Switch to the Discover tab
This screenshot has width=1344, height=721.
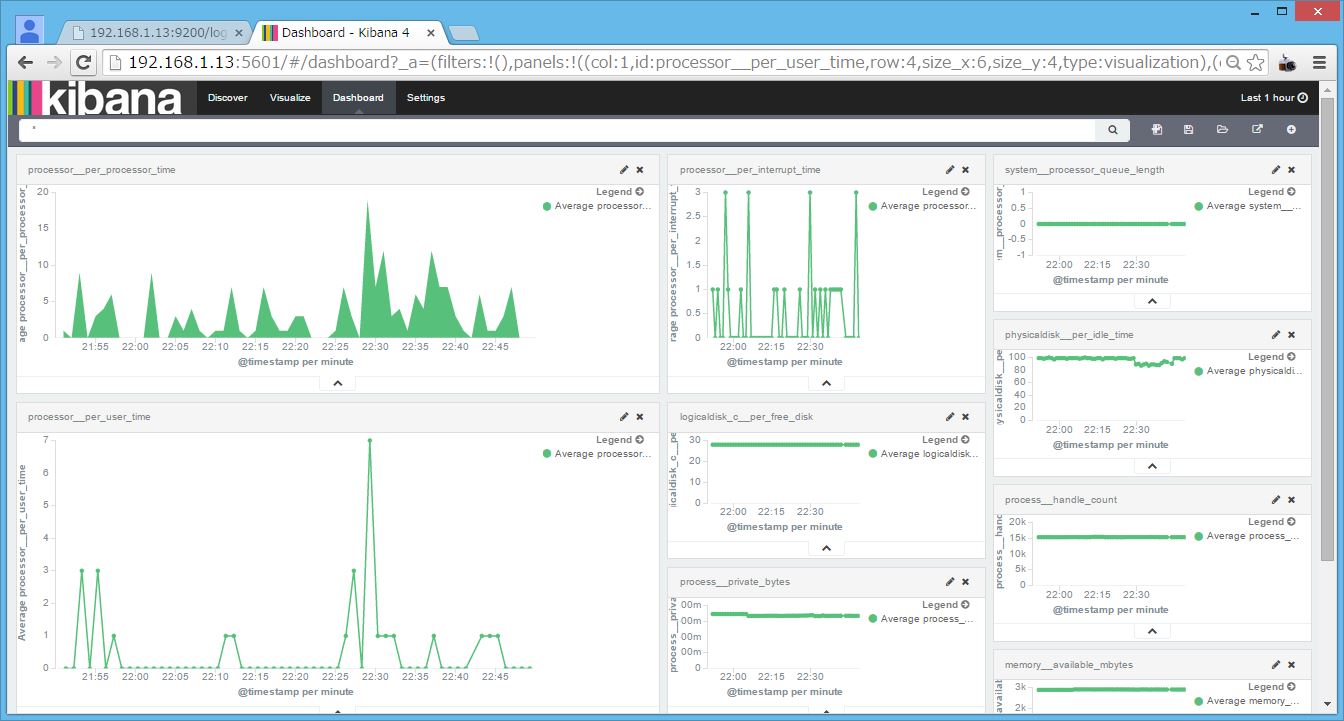tap(227, 97)
